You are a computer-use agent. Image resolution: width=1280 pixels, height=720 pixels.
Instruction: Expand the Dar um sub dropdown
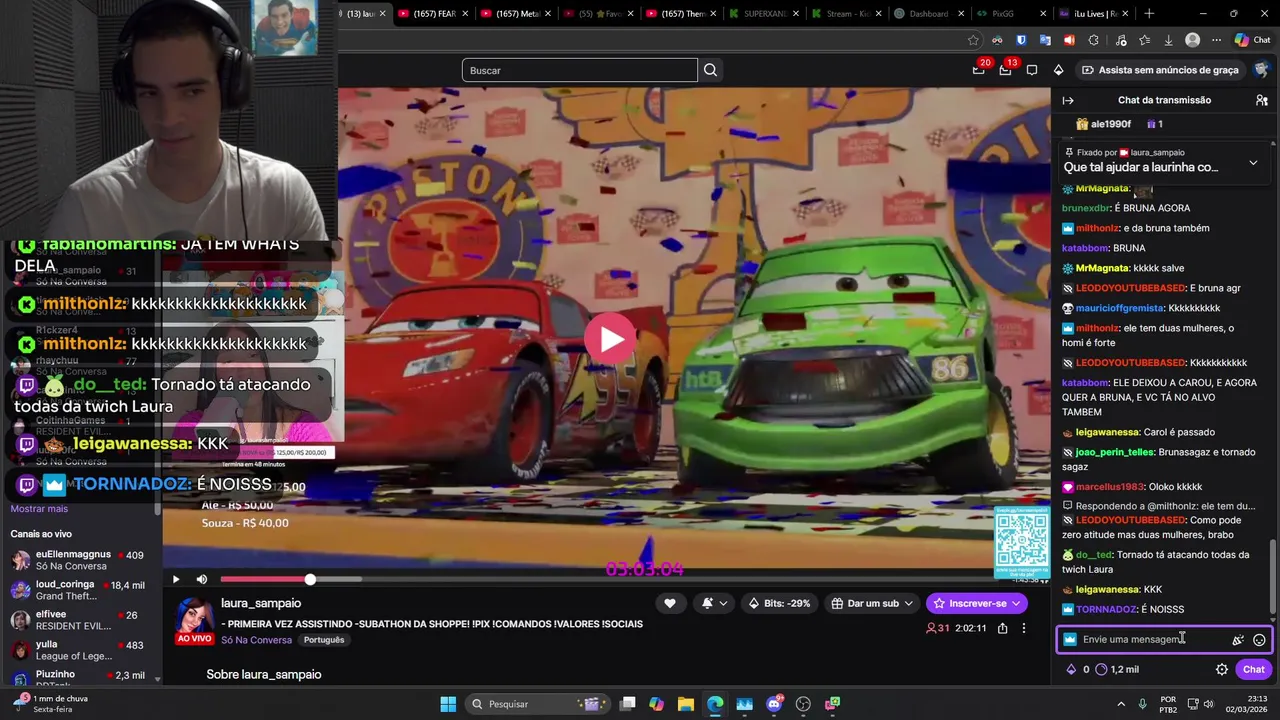(872, 603)
